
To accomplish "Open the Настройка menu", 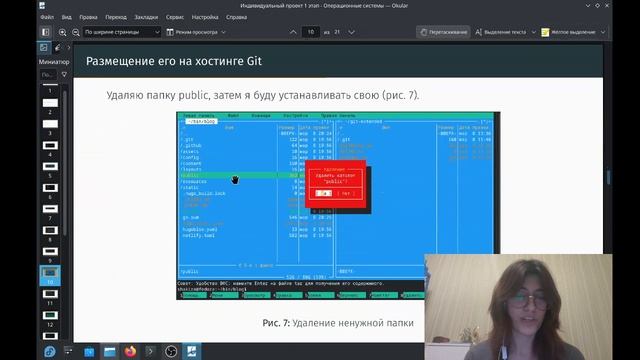I will click(205, 17).
